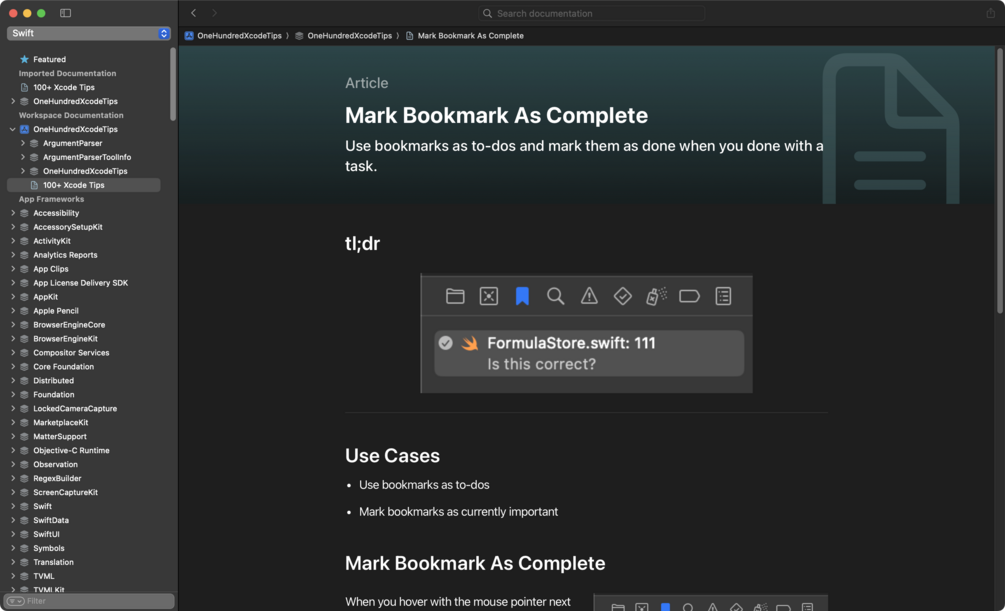
Task: Click the stack icon of the second breadcrumb
Action: point(299,36)
